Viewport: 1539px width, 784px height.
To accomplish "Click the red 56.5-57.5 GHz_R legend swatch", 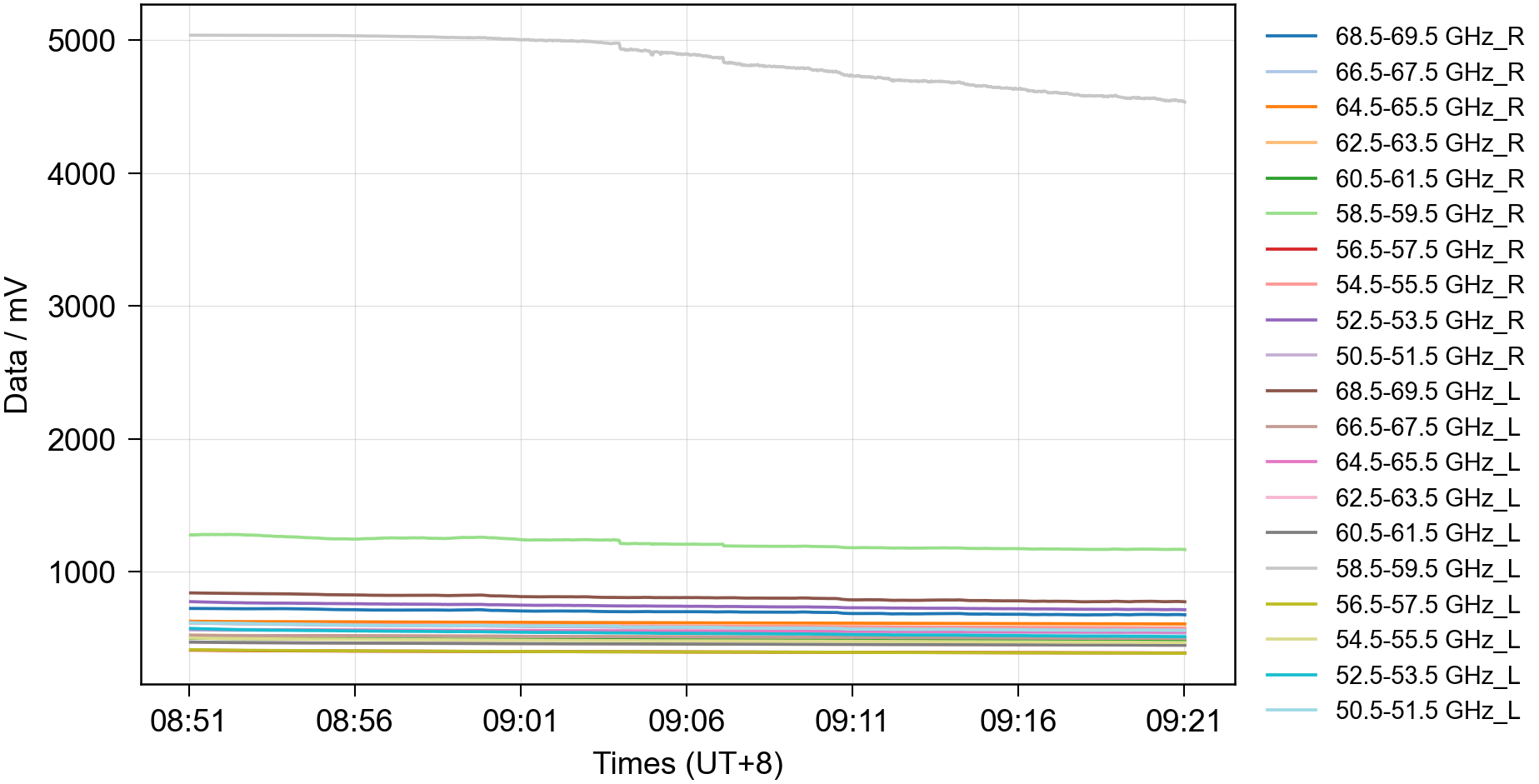I will (1291, 249).
